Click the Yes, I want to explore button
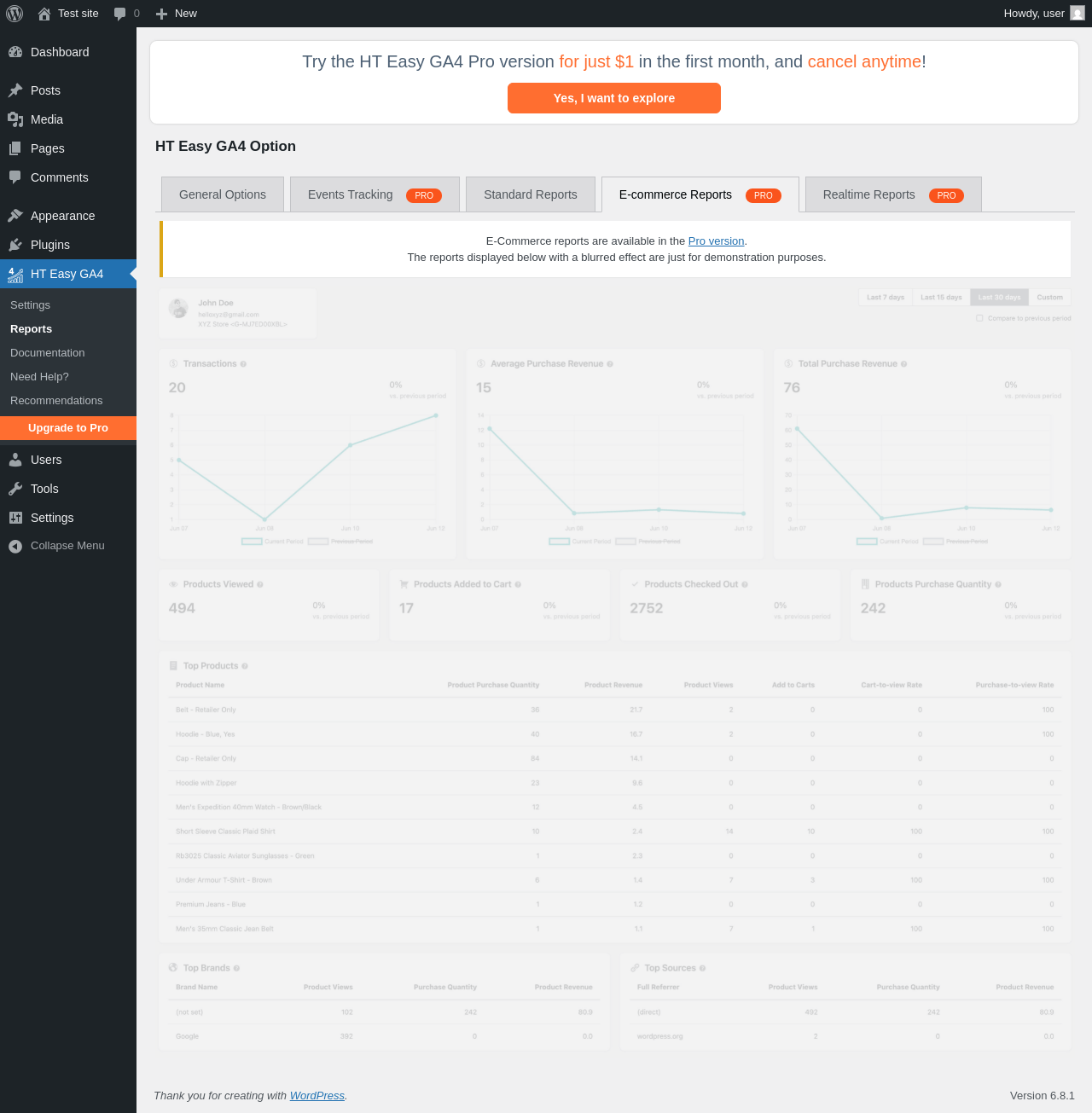This screenshot has height=1113, width=1092. [614, 98]
